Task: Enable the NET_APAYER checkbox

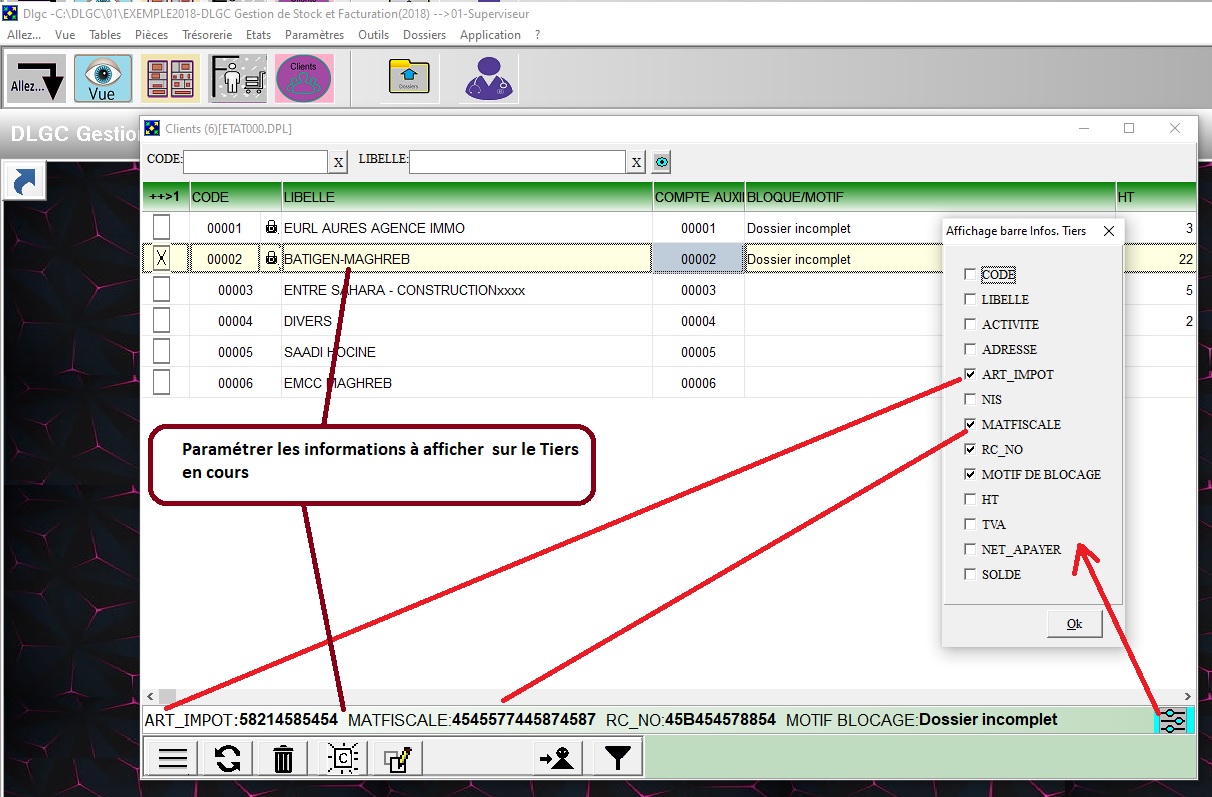Action: 970,549
